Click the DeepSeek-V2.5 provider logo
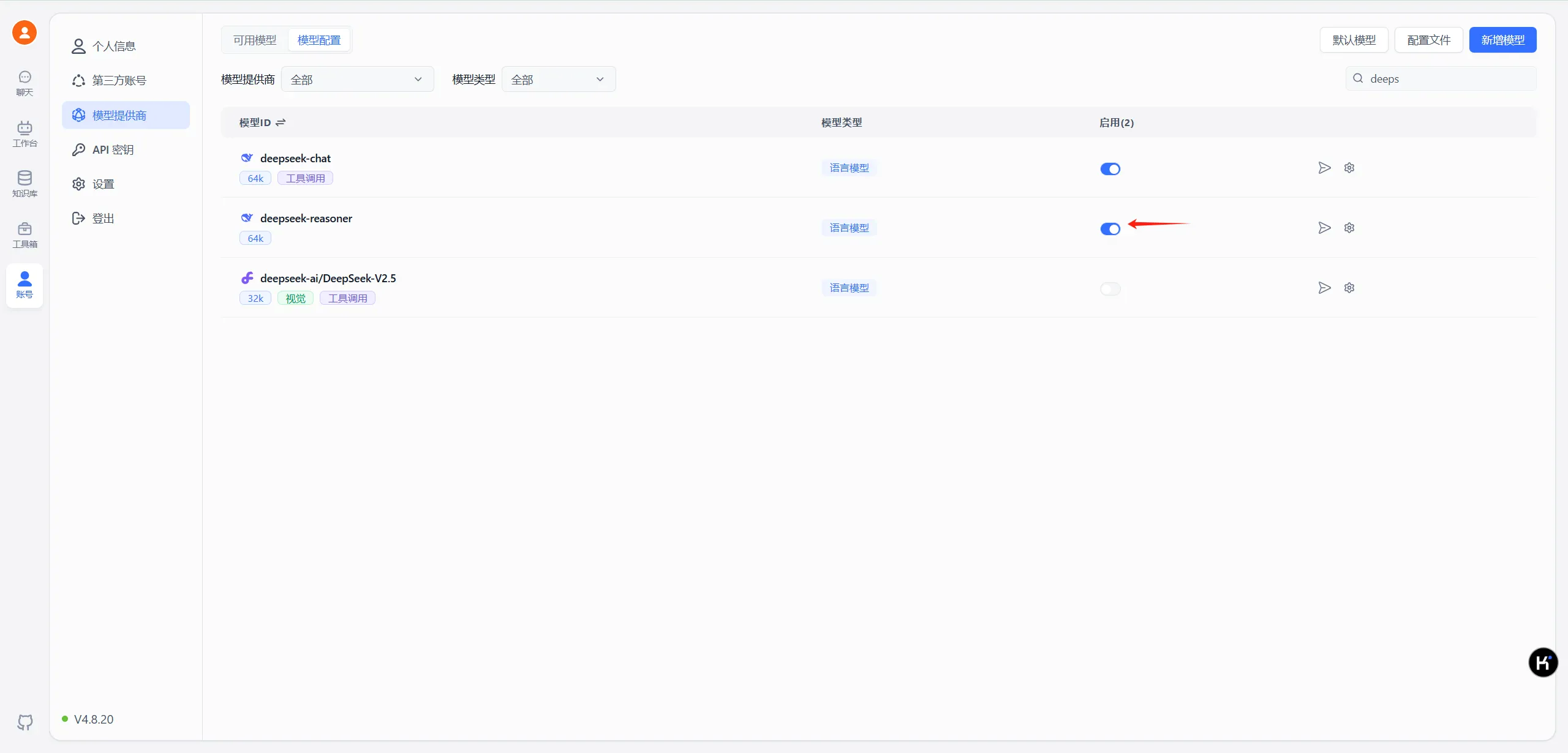Image resolution: width=1568 pixels, height=753 pixels. point(247,278)
